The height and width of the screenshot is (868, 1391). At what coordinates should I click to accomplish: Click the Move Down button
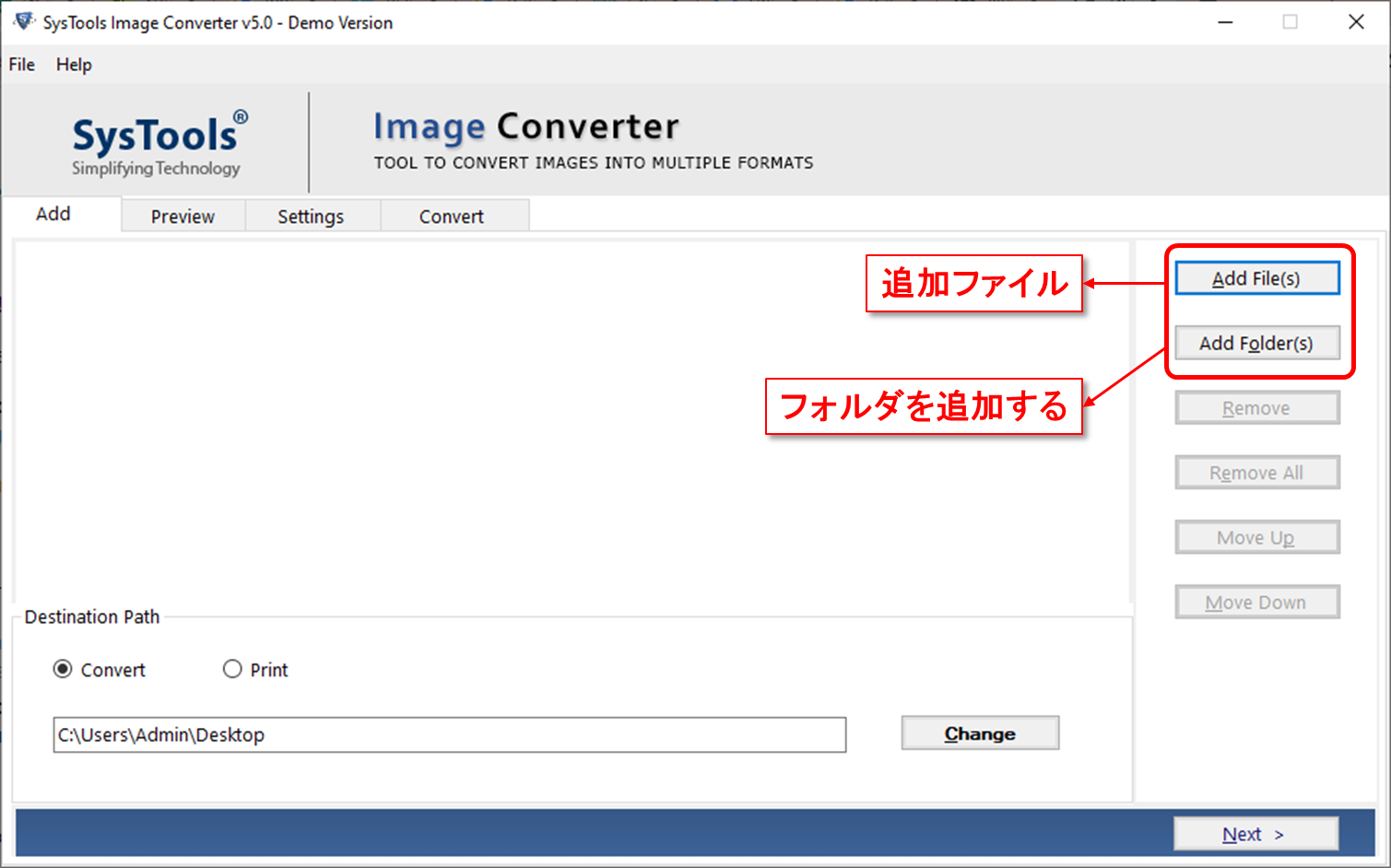click(1256, 602)
